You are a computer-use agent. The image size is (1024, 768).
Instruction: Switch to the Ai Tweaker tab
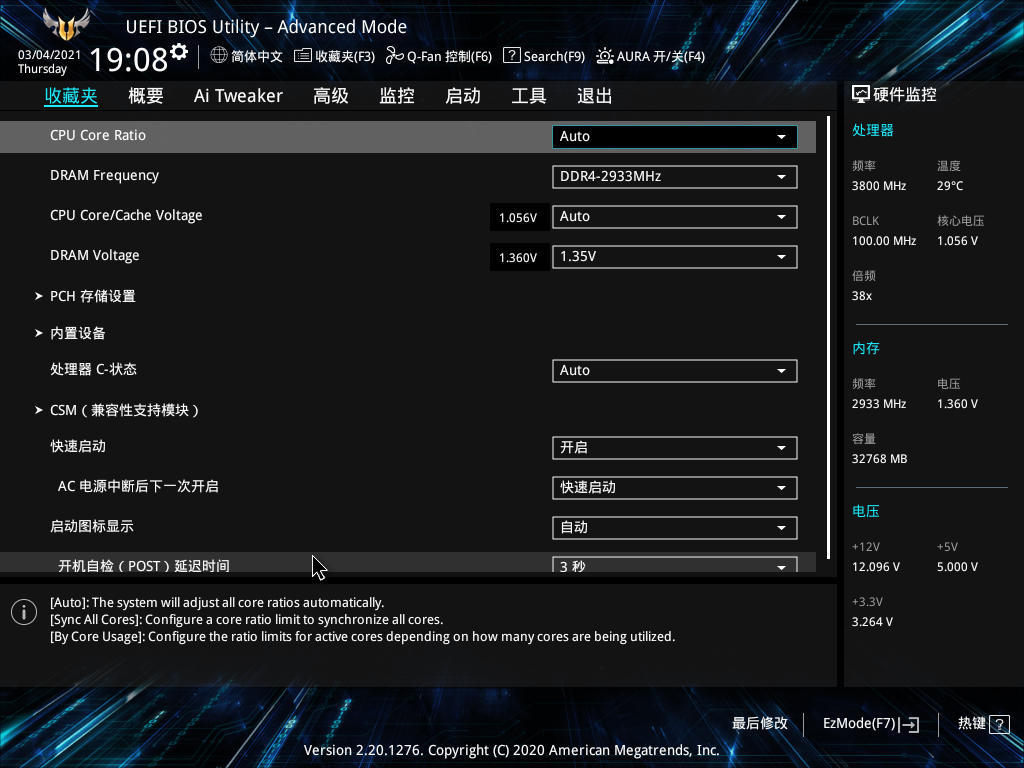coord(238,95)
